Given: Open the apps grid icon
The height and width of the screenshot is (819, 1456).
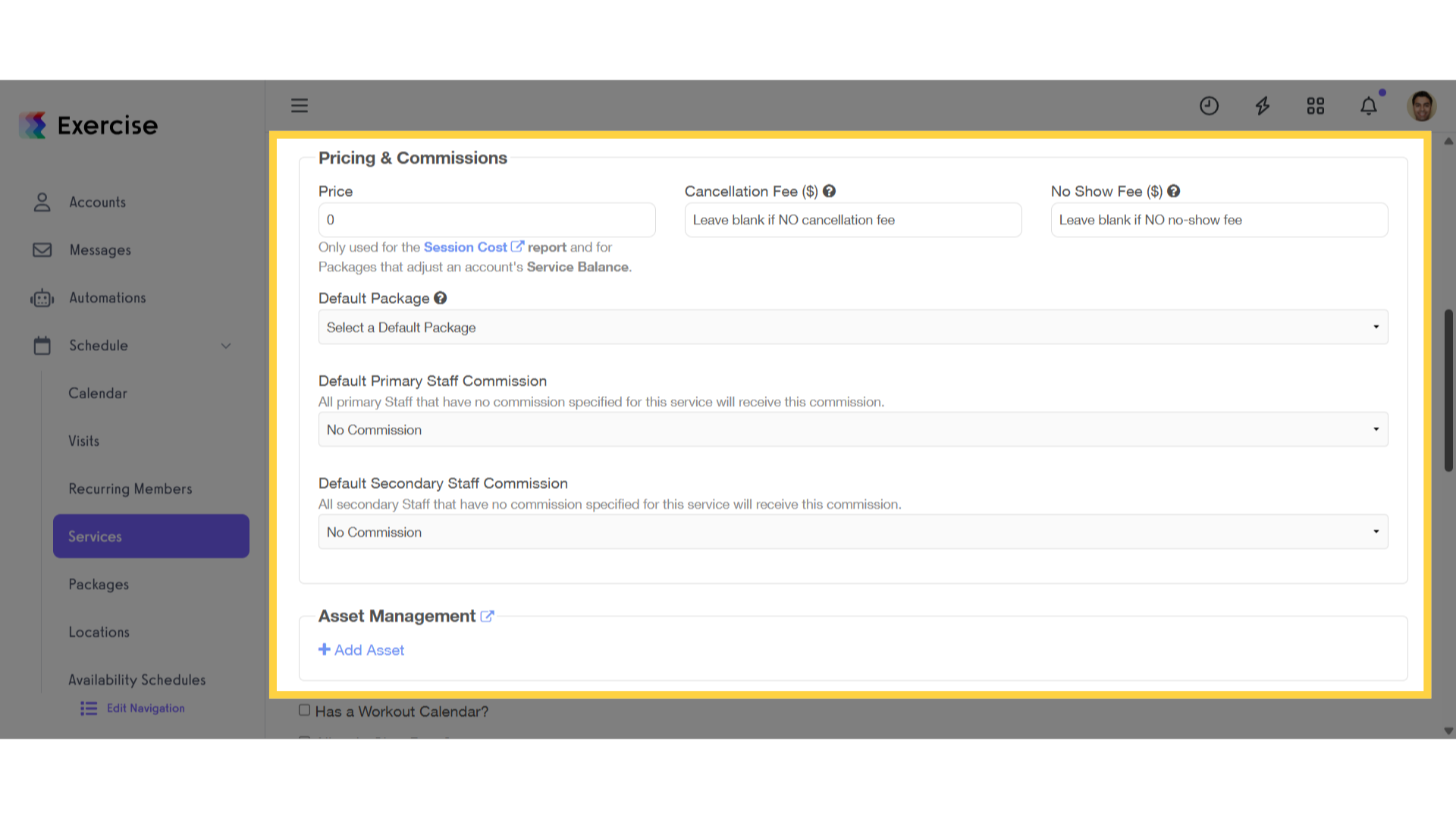Looking at the screenshot, I should click(1316, 105).
